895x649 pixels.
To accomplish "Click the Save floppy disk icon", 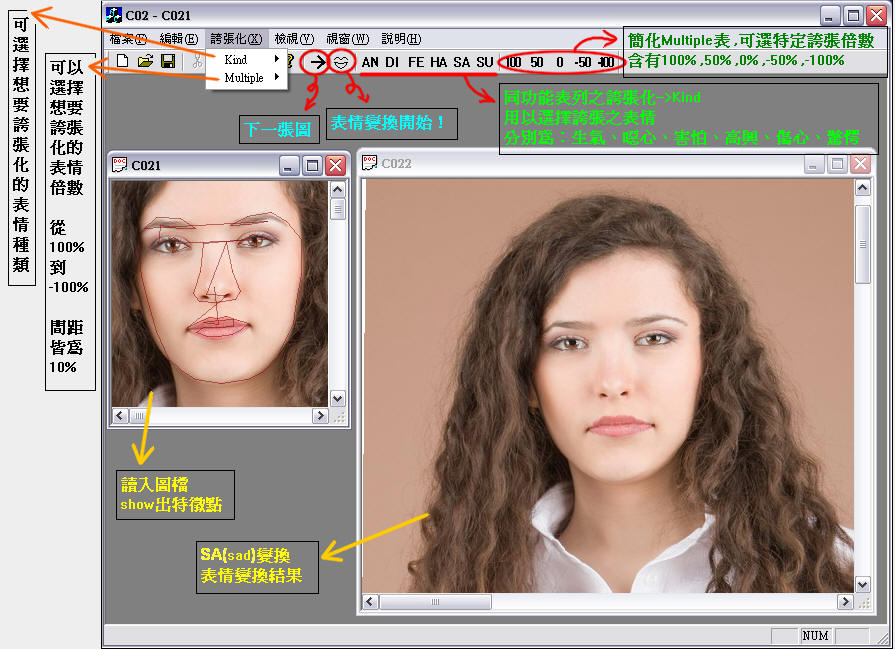I will [x=168, y=62].
